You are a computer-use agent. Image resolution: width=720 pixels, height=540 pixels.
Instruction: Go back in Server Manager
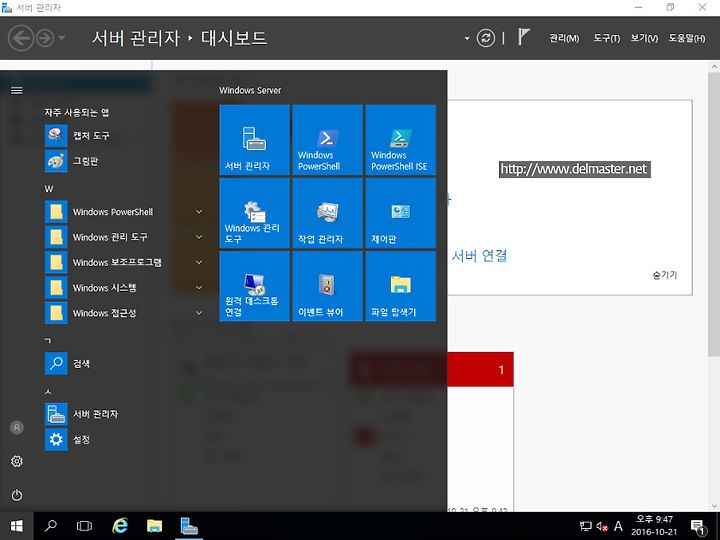pyautogui.click(x=21, y=38)
